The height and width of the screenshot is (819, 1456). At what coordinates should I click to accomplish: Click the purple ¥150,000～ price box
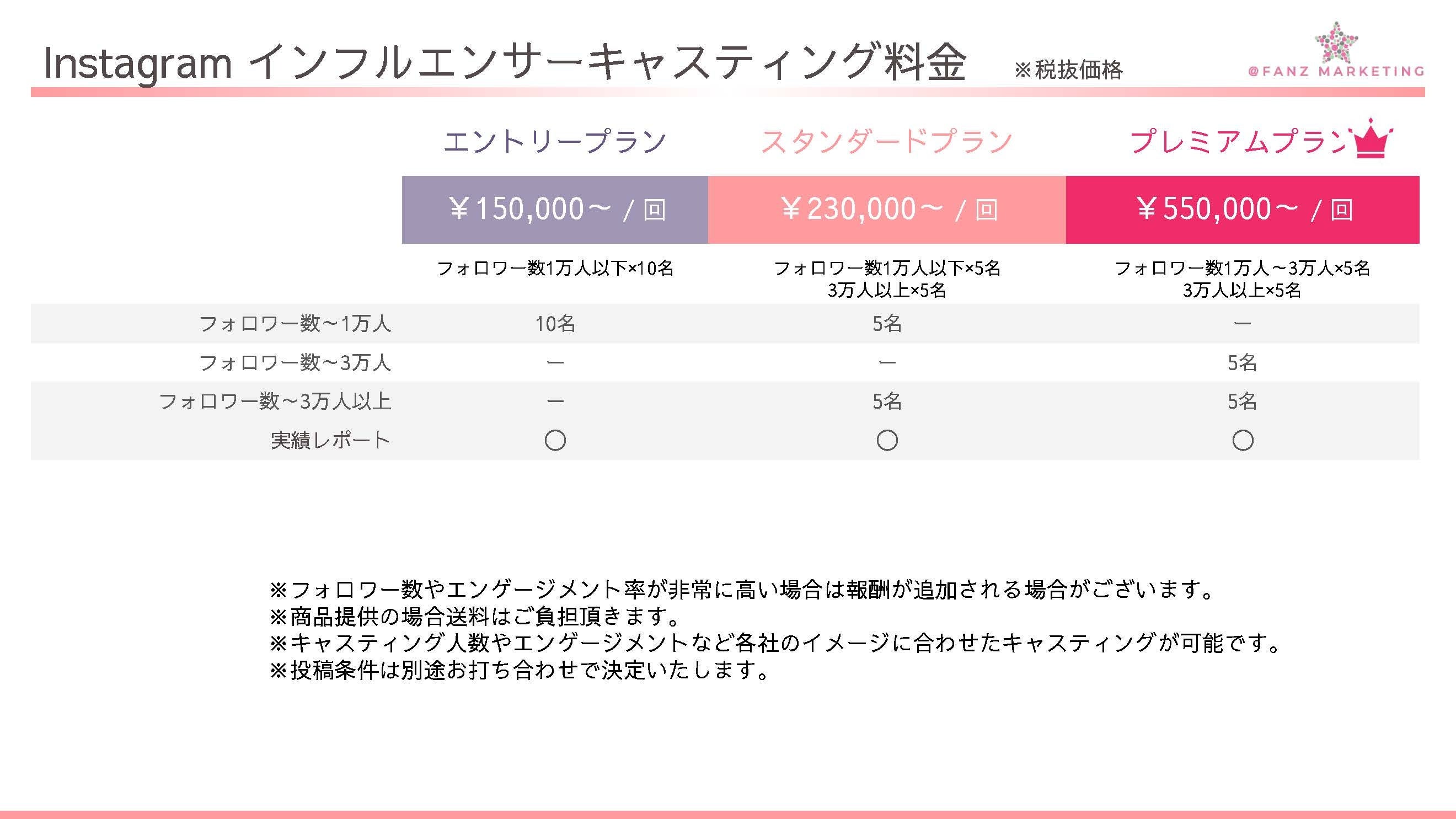click(x=555, y=210)
